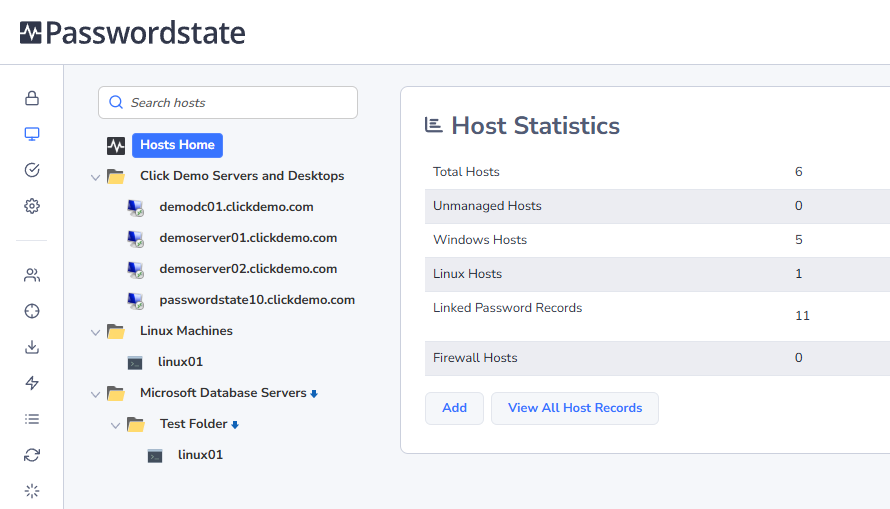Image resolution: width=890 pixels, height=509 pixels.
Task: Open the crosshair target sidebar icon
Action: [32, 311]
